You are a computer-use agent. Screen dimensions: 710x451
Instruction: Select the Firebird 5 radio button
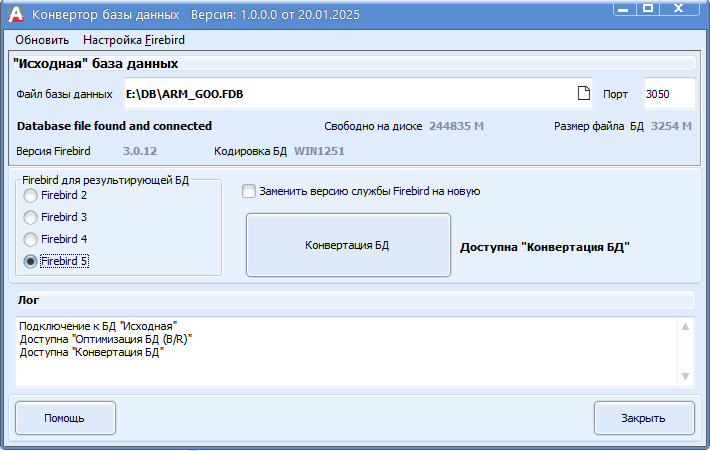coord(31,261)
